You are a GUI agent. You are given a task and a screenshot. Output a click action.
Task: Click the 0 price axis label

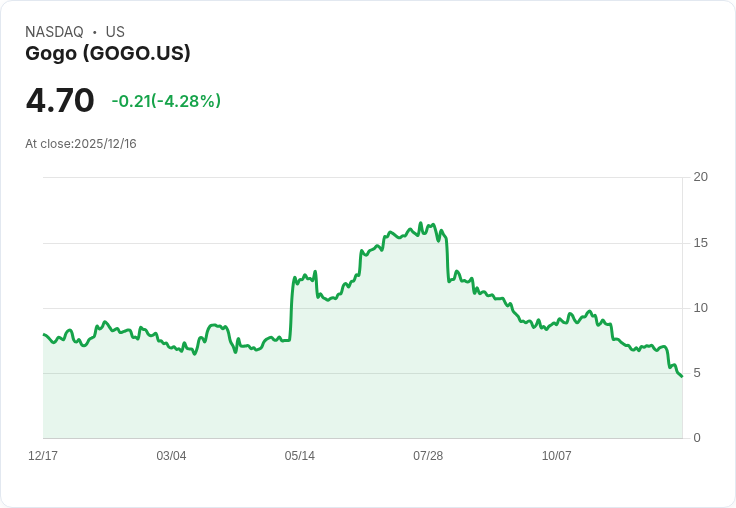point(697,438)
